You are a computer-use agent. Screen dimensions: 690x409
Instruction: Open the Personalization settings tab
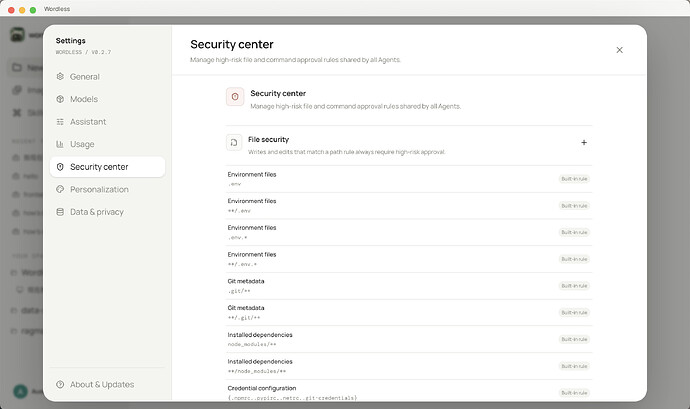tap(107, 189)
